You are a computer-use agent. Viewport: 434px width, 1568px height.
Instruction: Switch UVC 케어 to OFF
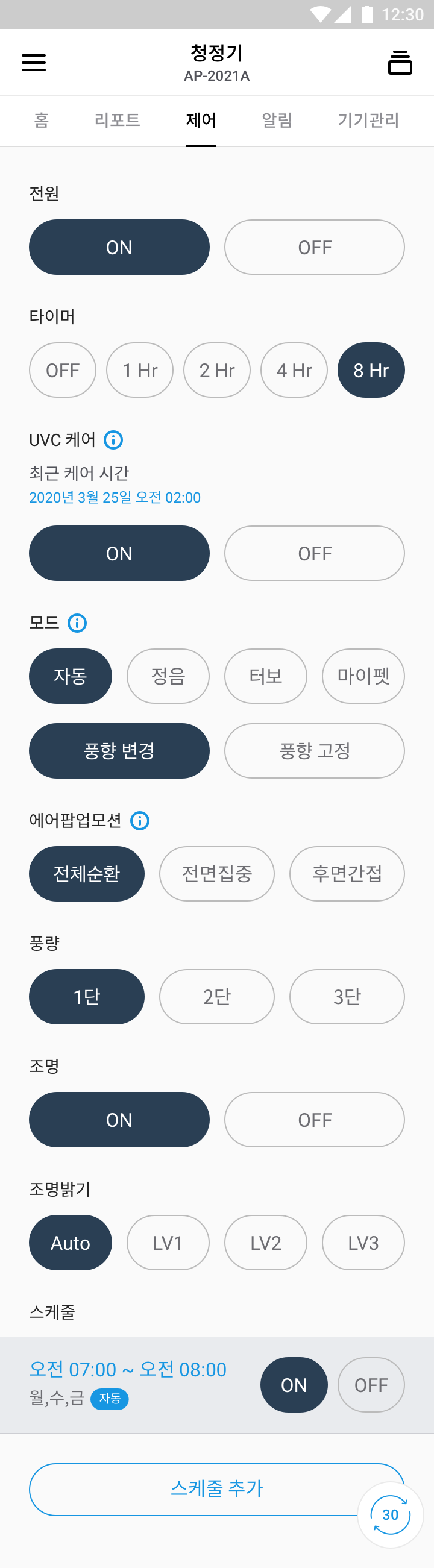pos(314,553)
